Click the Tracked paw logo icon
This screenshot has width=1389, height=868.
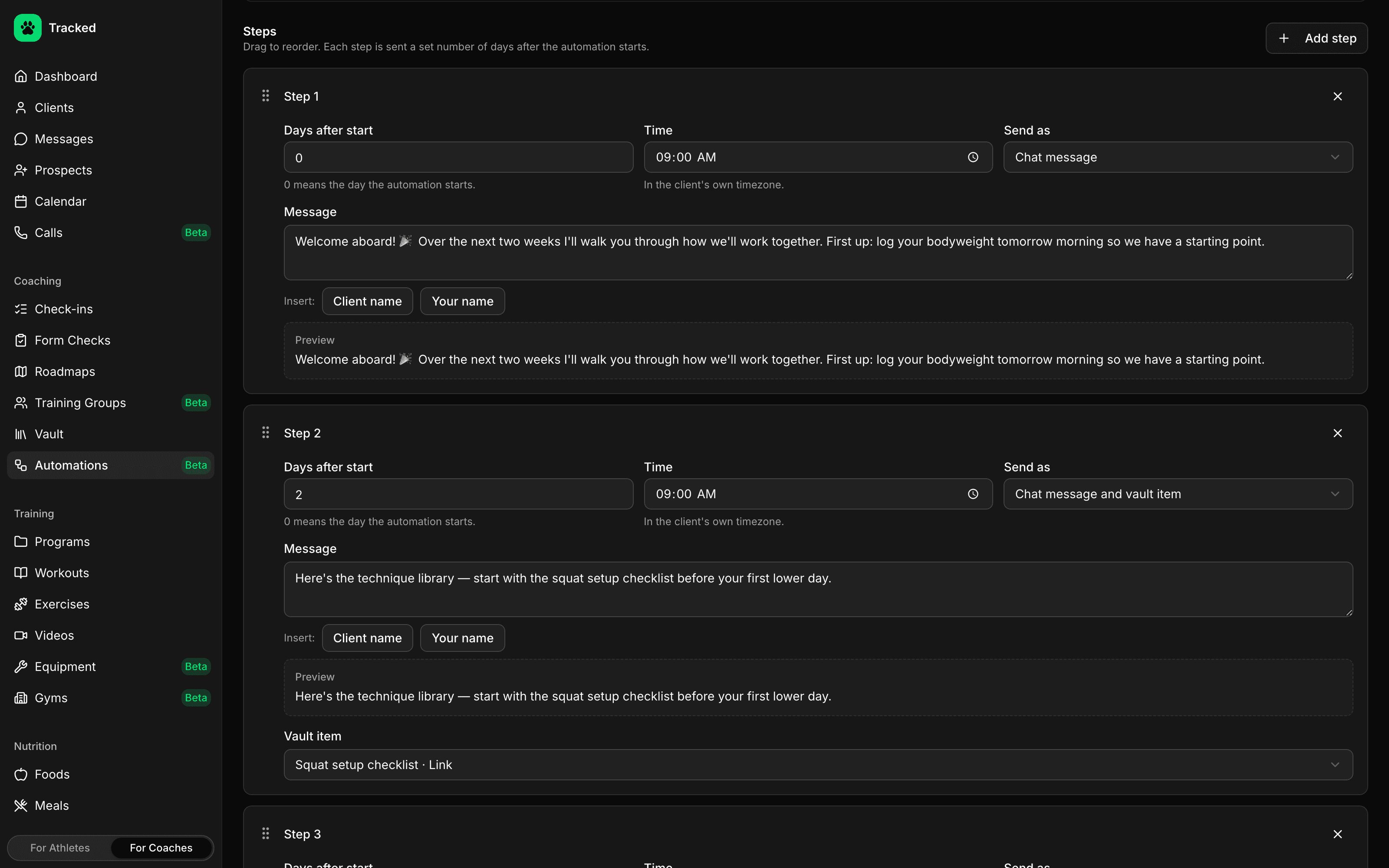tap(27, 27)
